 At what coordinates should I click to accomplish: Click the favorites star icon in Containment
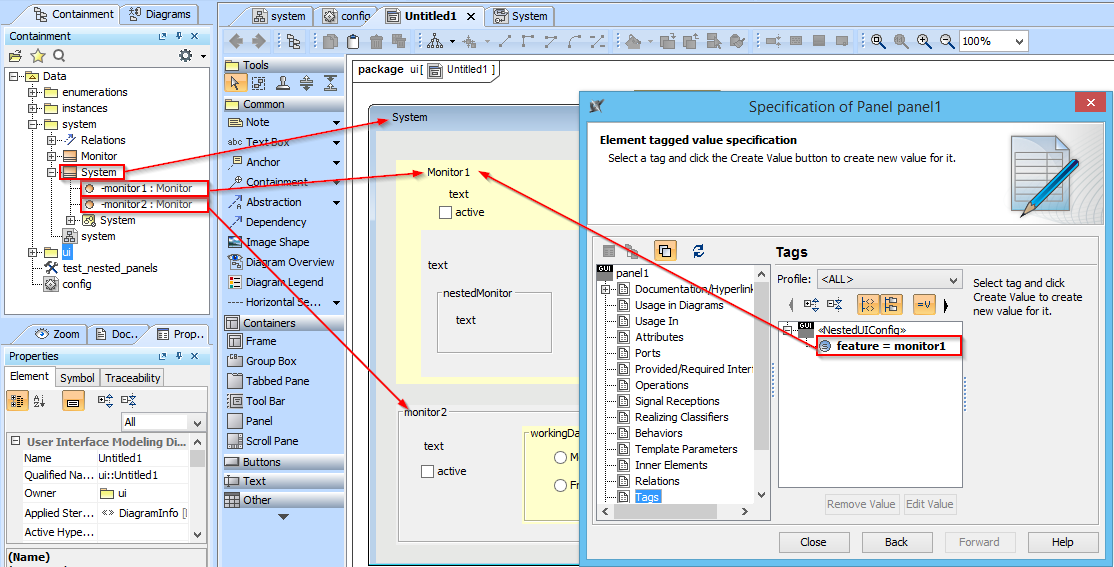(38, 56)
